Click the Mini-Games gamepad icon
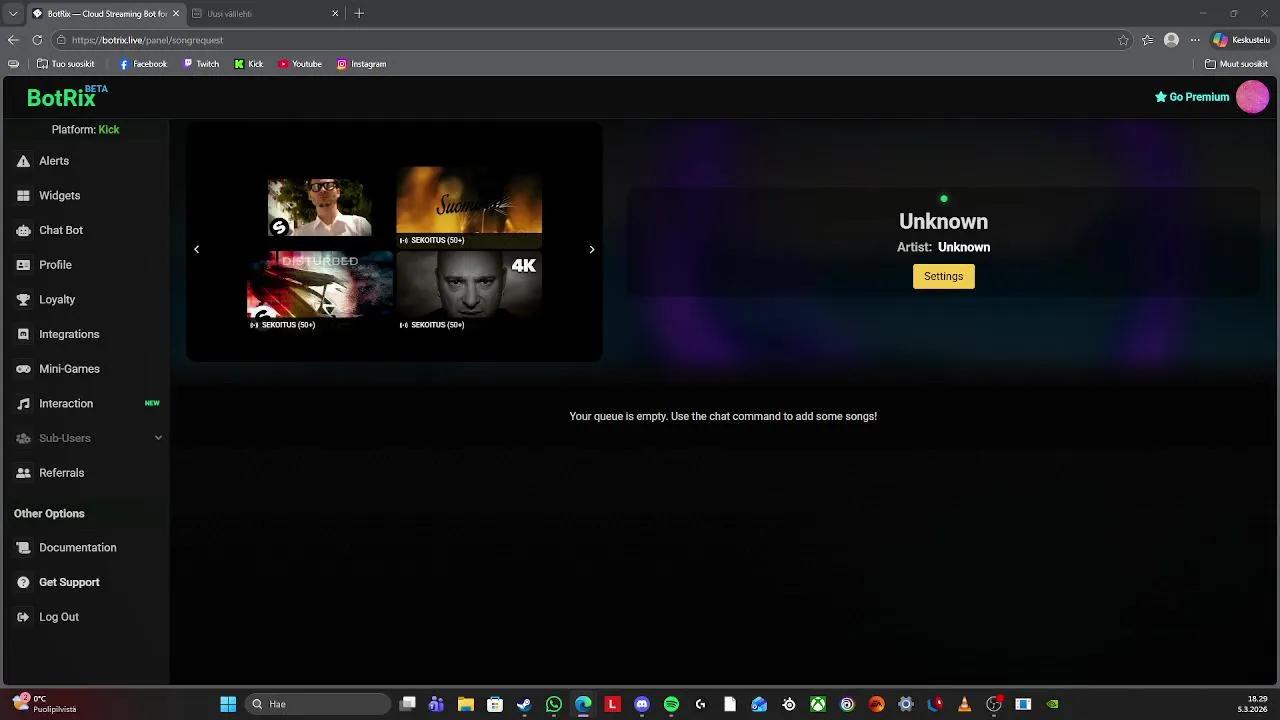1280x720 pixels. pos(23,369)
